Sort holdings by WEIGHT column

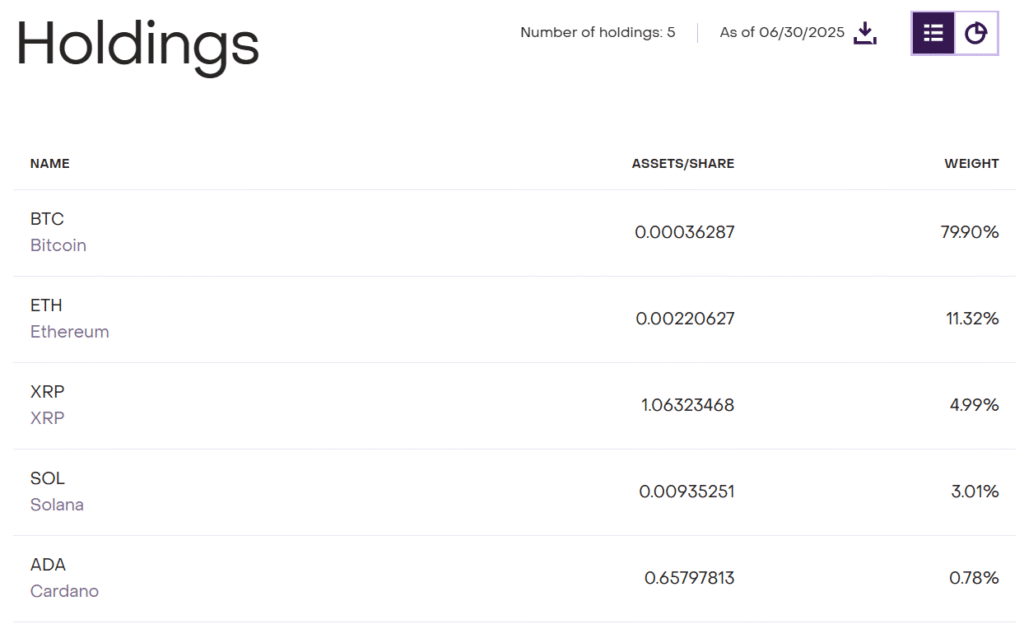[x=971, y=163]
